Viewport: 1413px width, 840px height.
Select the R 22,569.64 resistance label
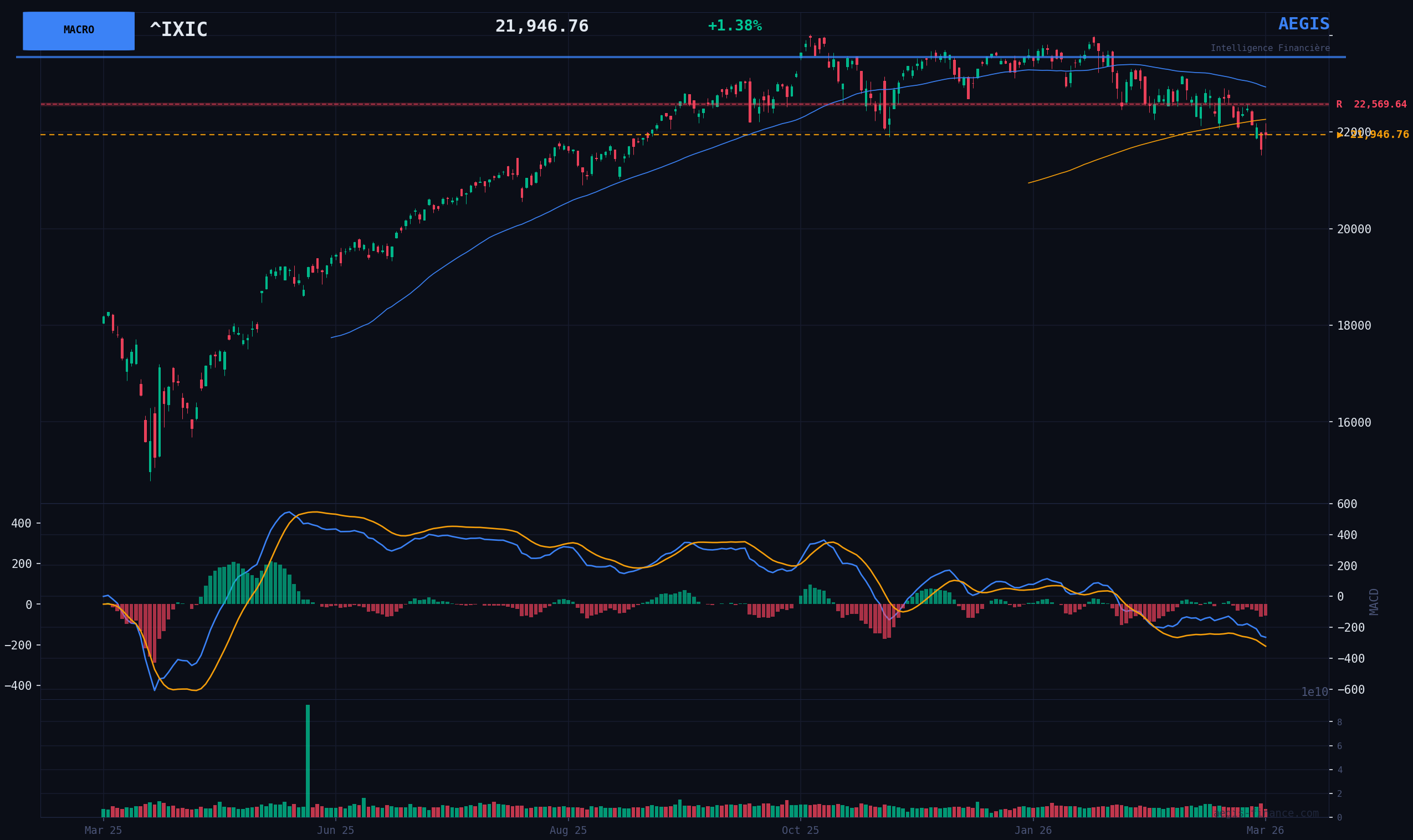pyautogui.click(x=1371, y=105)
